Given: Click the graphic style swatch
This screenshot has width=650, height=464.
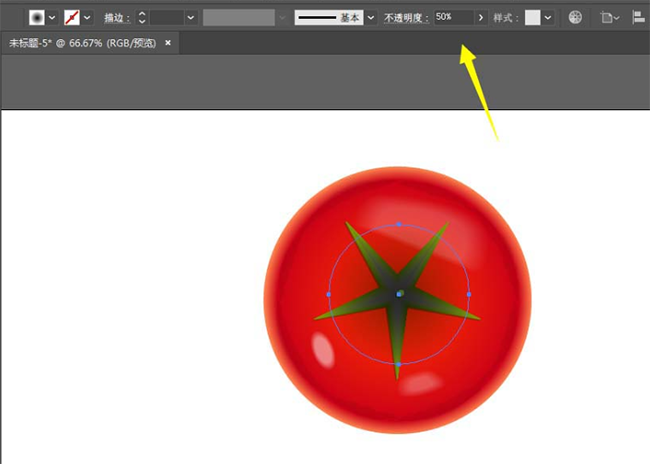Looking at the screenshot, I should click(532, 17).
